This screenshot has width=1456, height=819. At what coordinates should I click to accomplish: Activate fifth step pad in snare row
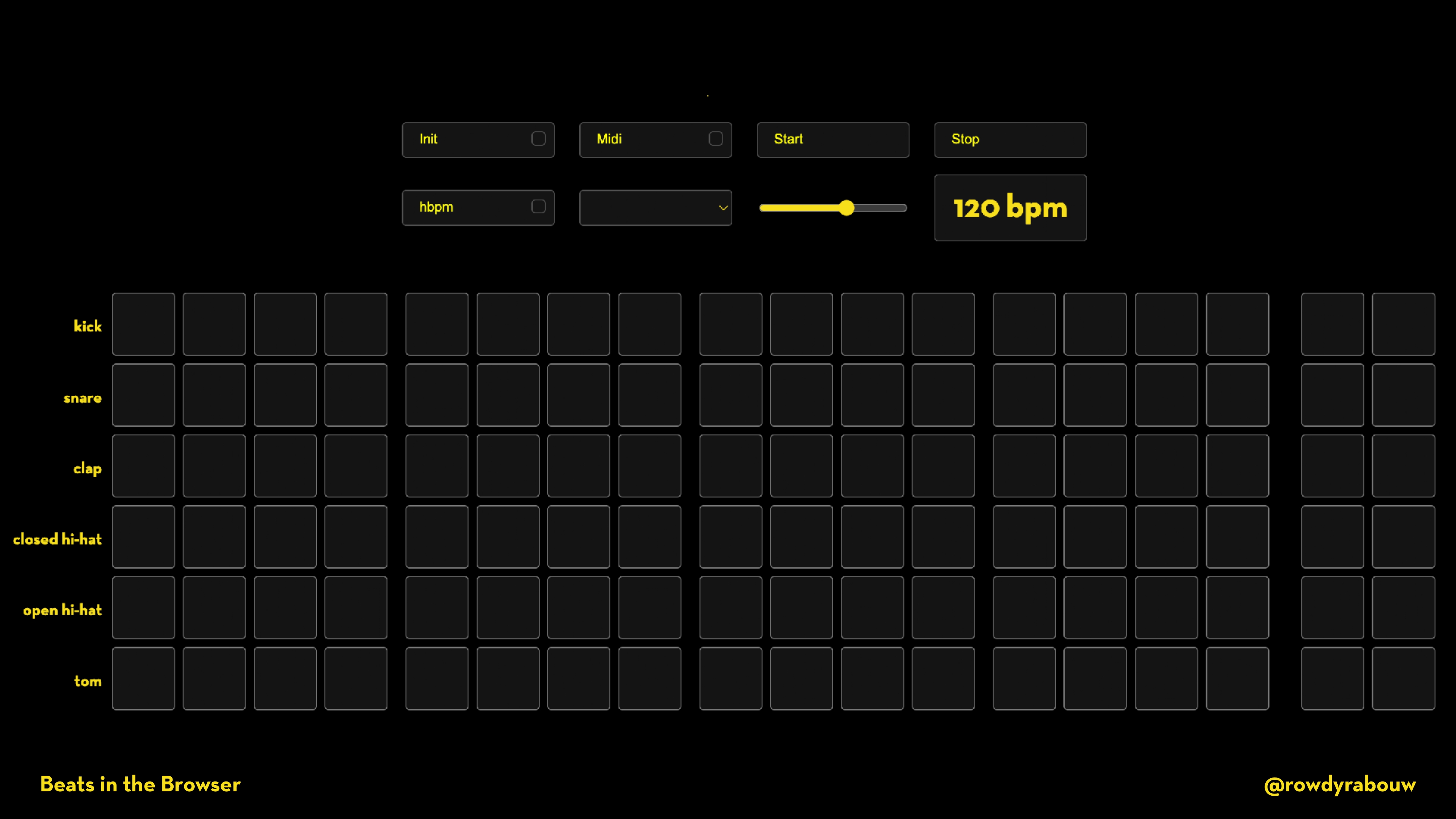437,395
